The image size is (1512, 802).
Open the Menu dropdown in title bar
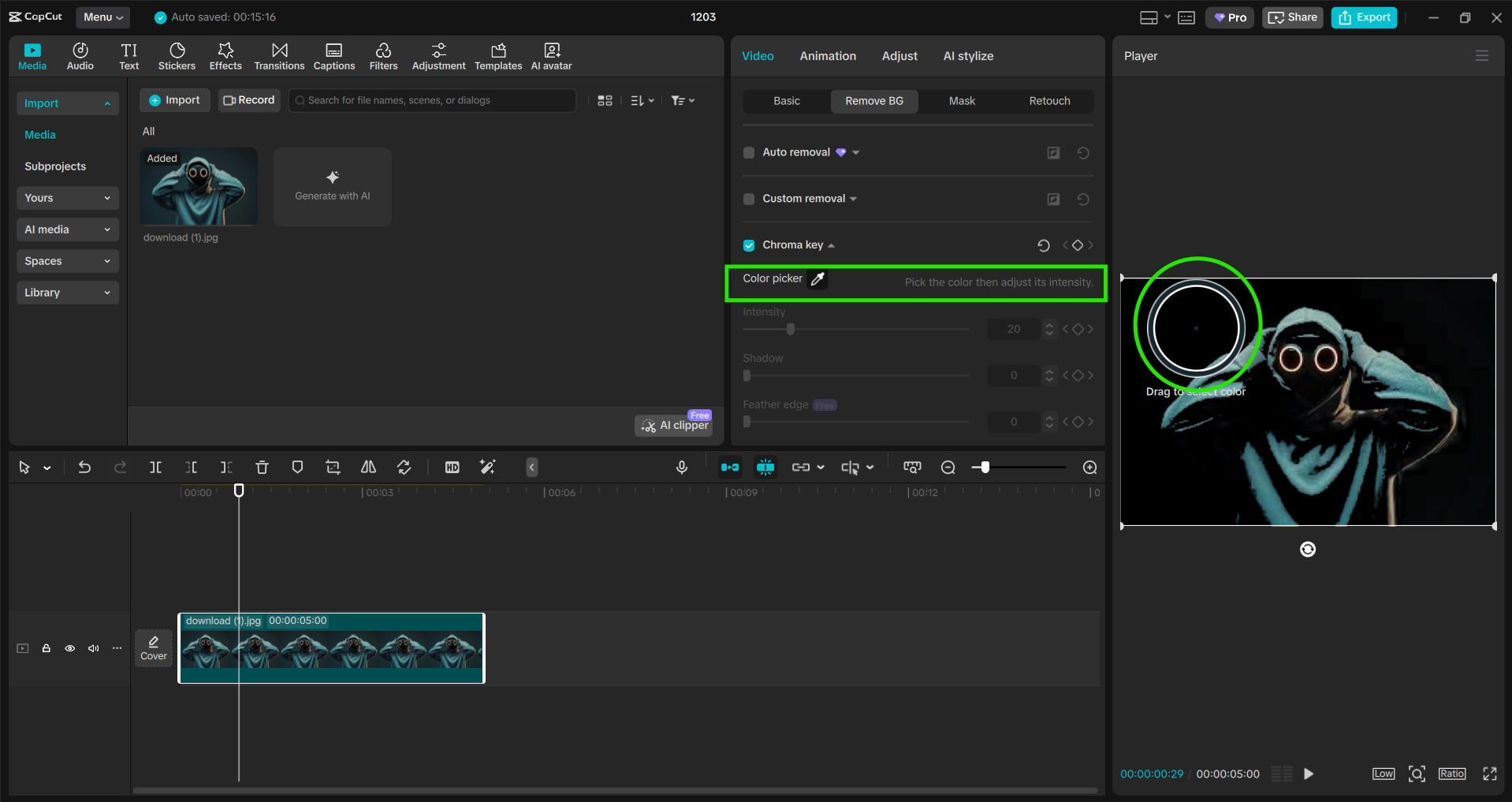click(102, 17)
